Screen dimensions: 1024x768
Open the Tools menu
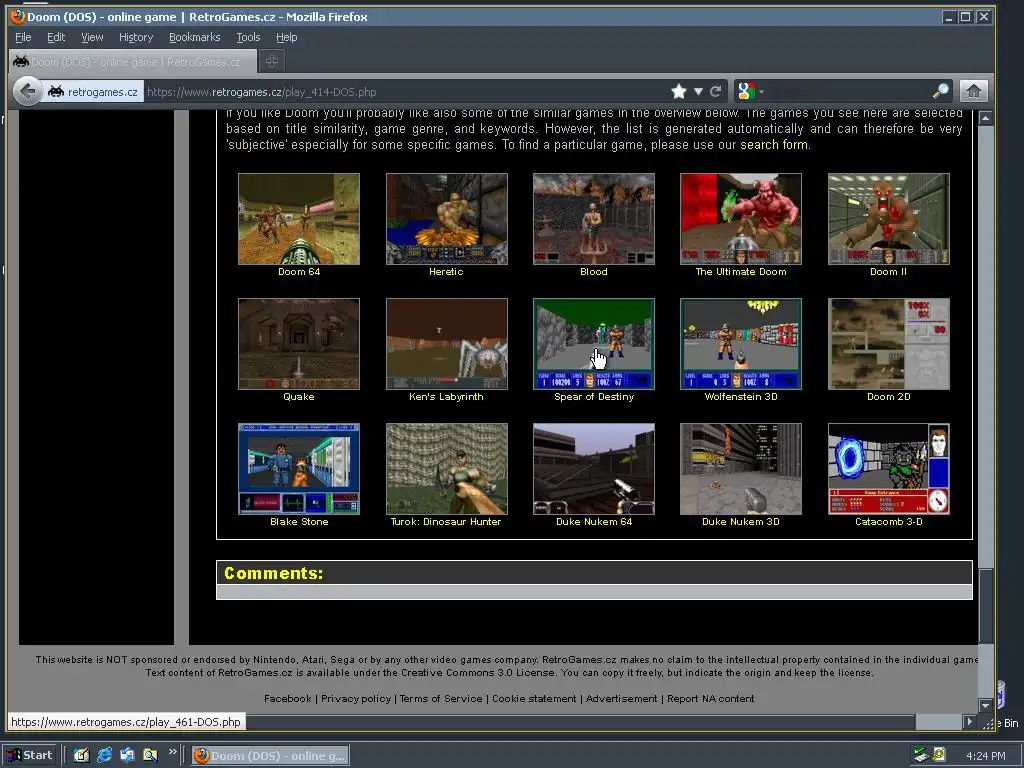point(248,37)
